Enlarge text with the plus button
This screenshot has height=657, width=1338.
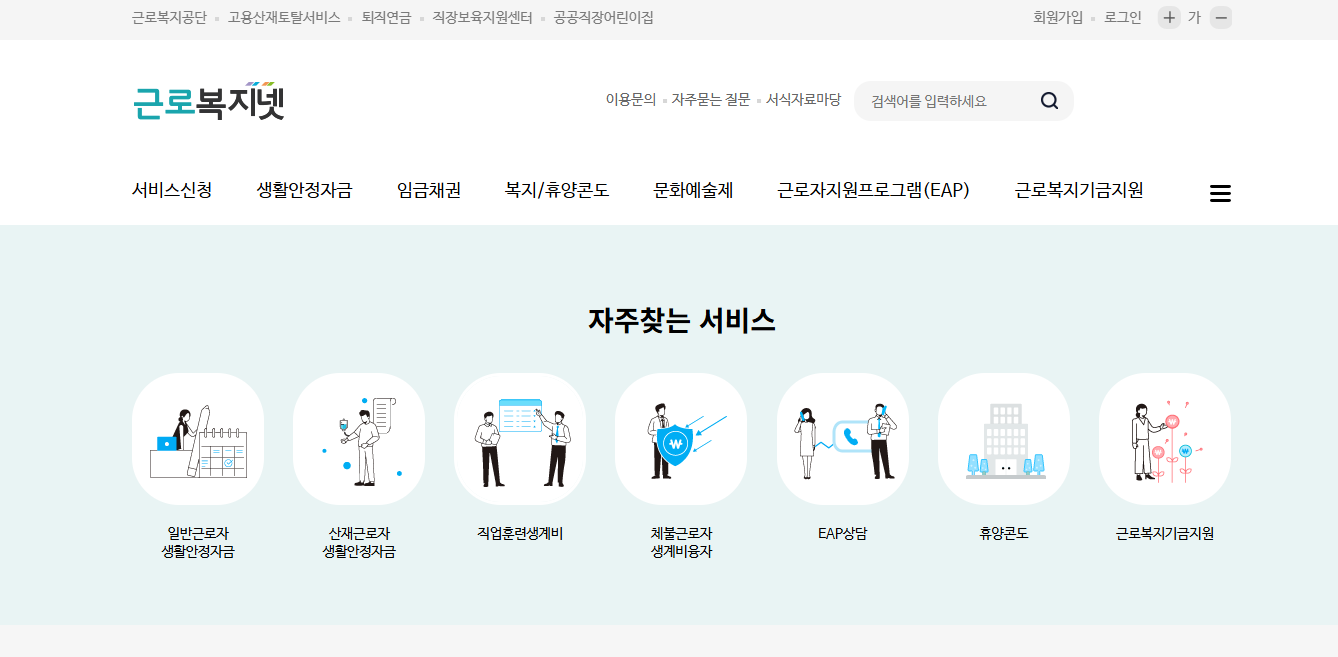click(1169, 17)
